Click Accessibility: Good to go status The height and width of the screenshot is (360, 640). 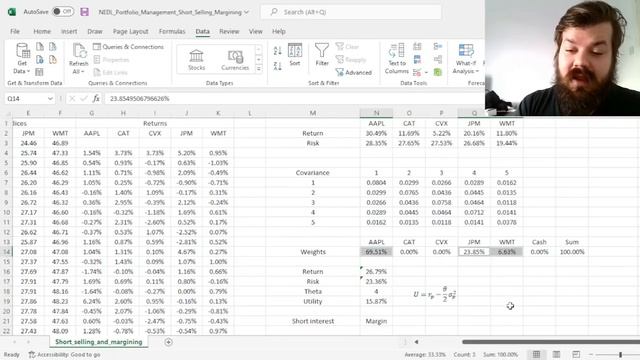tap(64, 355)
